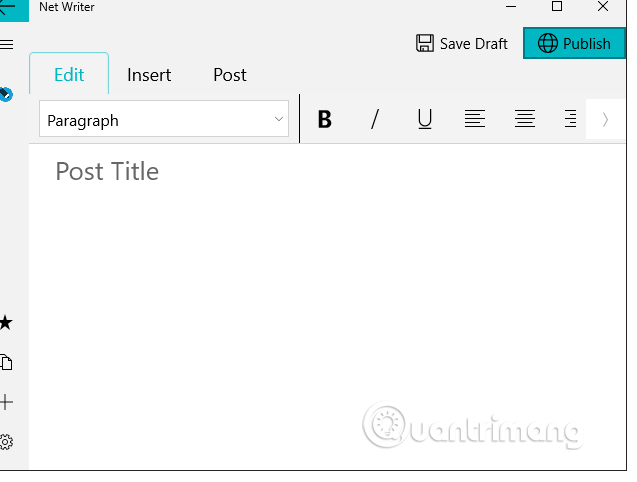Open the documents pages icon in the sidebar

coord(7,362)
